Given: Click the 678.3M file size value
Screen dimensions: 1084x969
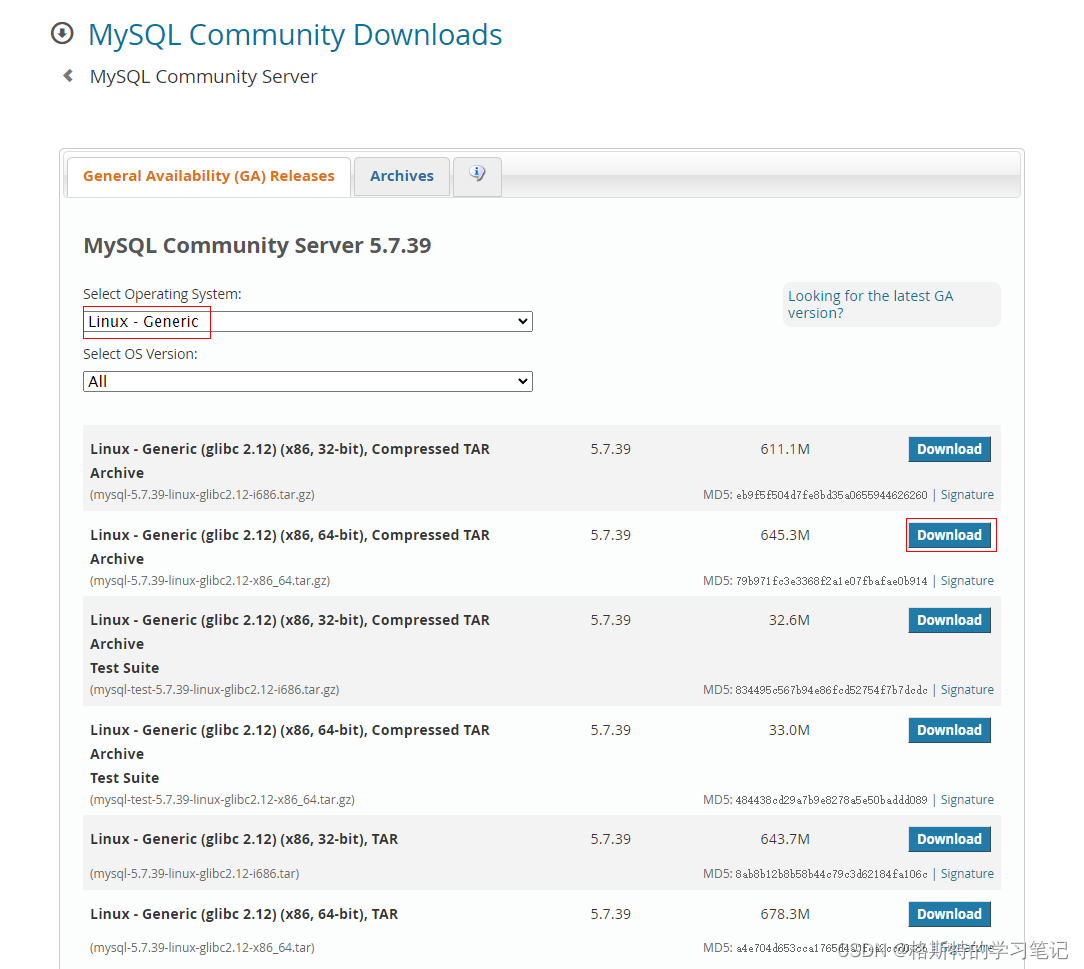Looking at the screenshot, I should coord(785,914).
